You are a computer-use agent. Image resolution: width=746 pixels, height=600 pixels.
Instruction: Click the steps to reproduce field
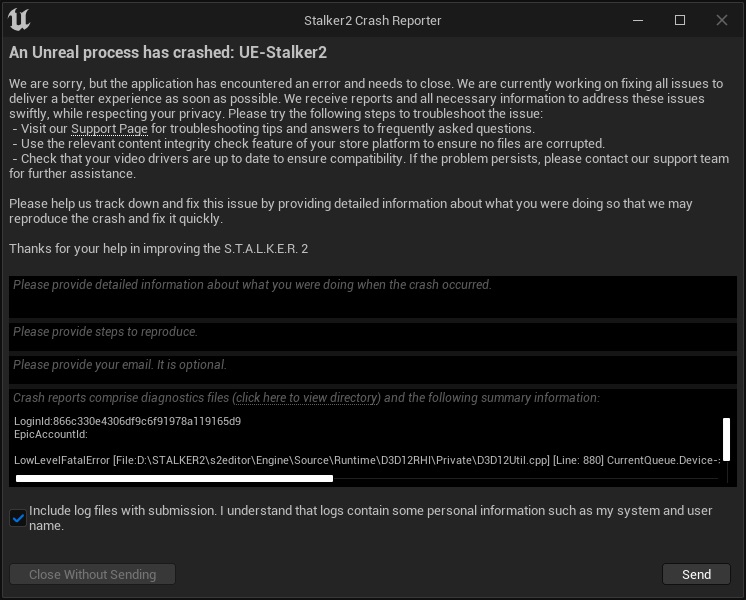pyautogui.click(x=372, y=336)
